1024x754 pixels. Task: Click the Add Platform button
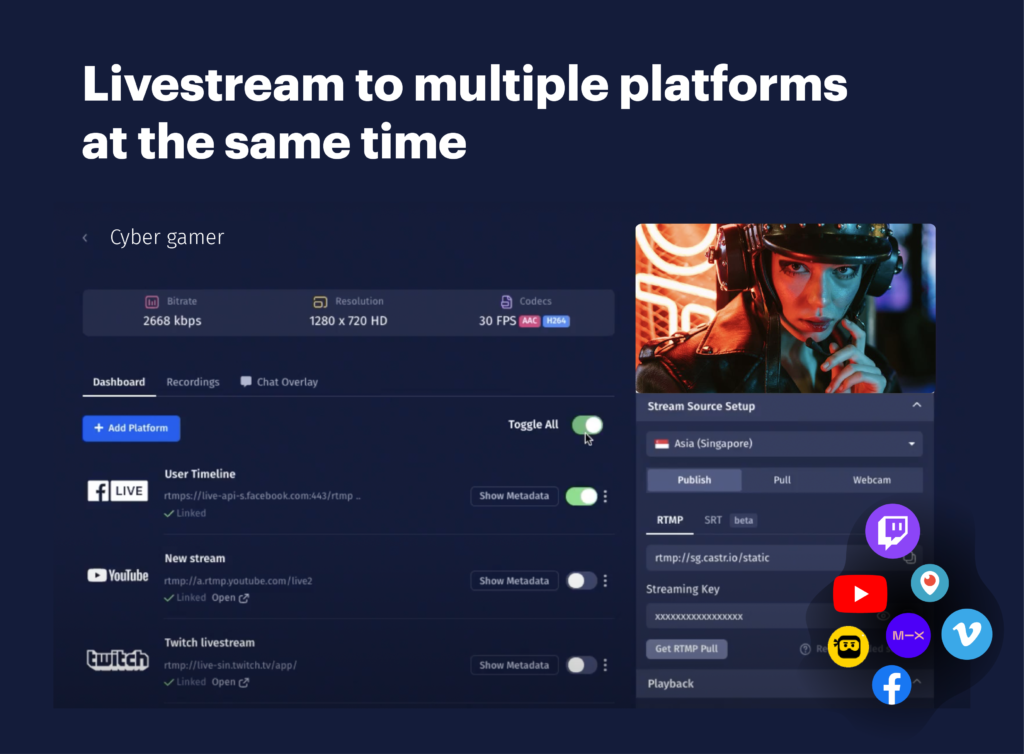point(131,428)
